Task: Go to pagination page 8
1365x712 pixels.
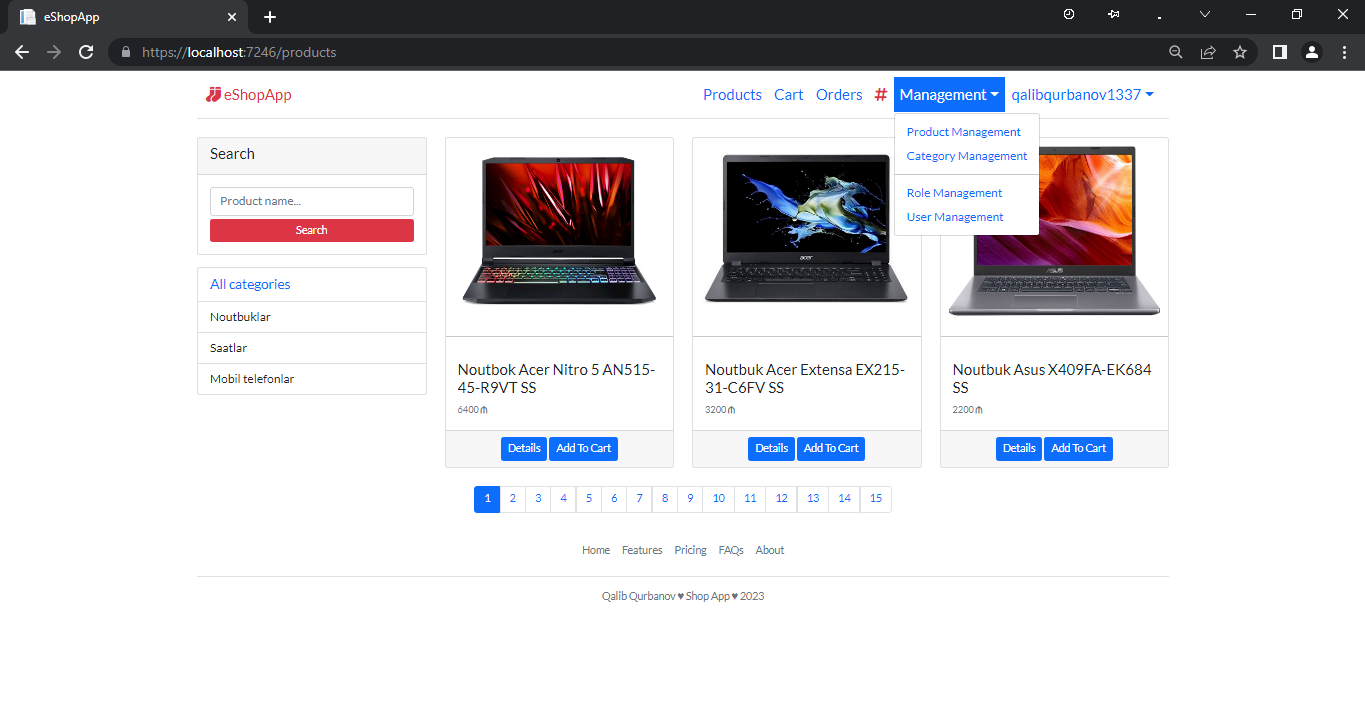Action: coord(665,499)
